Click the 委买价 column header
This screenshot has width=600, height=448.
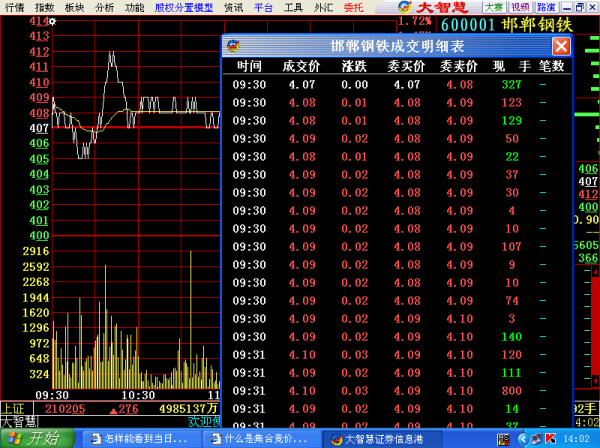click(406, 66)
